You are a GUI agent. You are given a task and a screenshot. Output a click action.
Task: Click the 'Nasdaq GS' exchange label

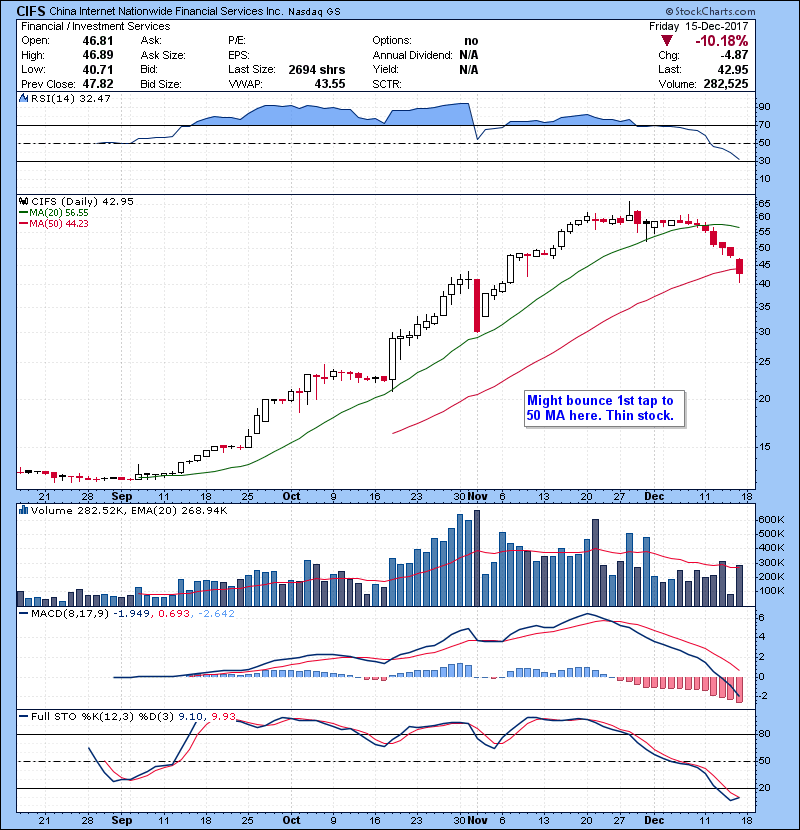[314, 12]
